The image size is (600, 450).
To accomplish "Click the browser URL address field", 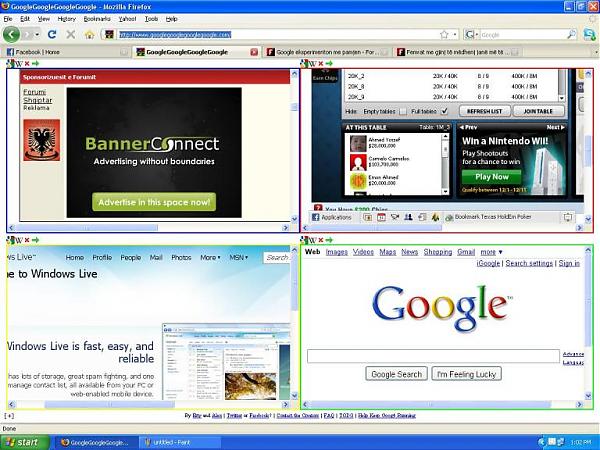I will point(278,35).
